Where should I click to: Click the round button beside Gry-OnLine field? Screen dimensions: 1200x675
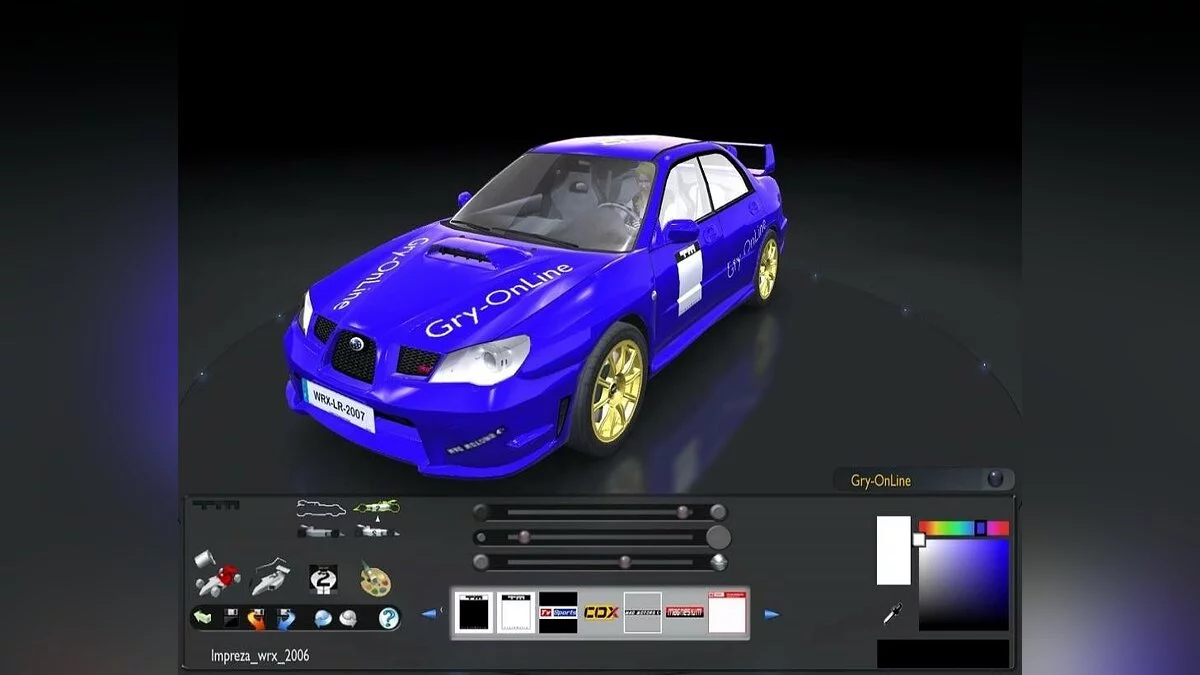[995, 479]
